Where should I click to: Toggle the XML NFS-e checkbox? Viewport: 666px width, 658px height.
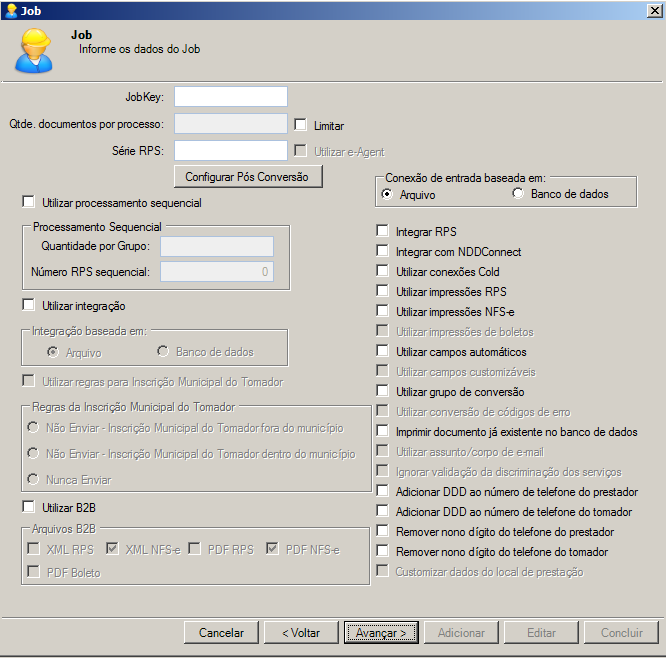tap(112, 548)
